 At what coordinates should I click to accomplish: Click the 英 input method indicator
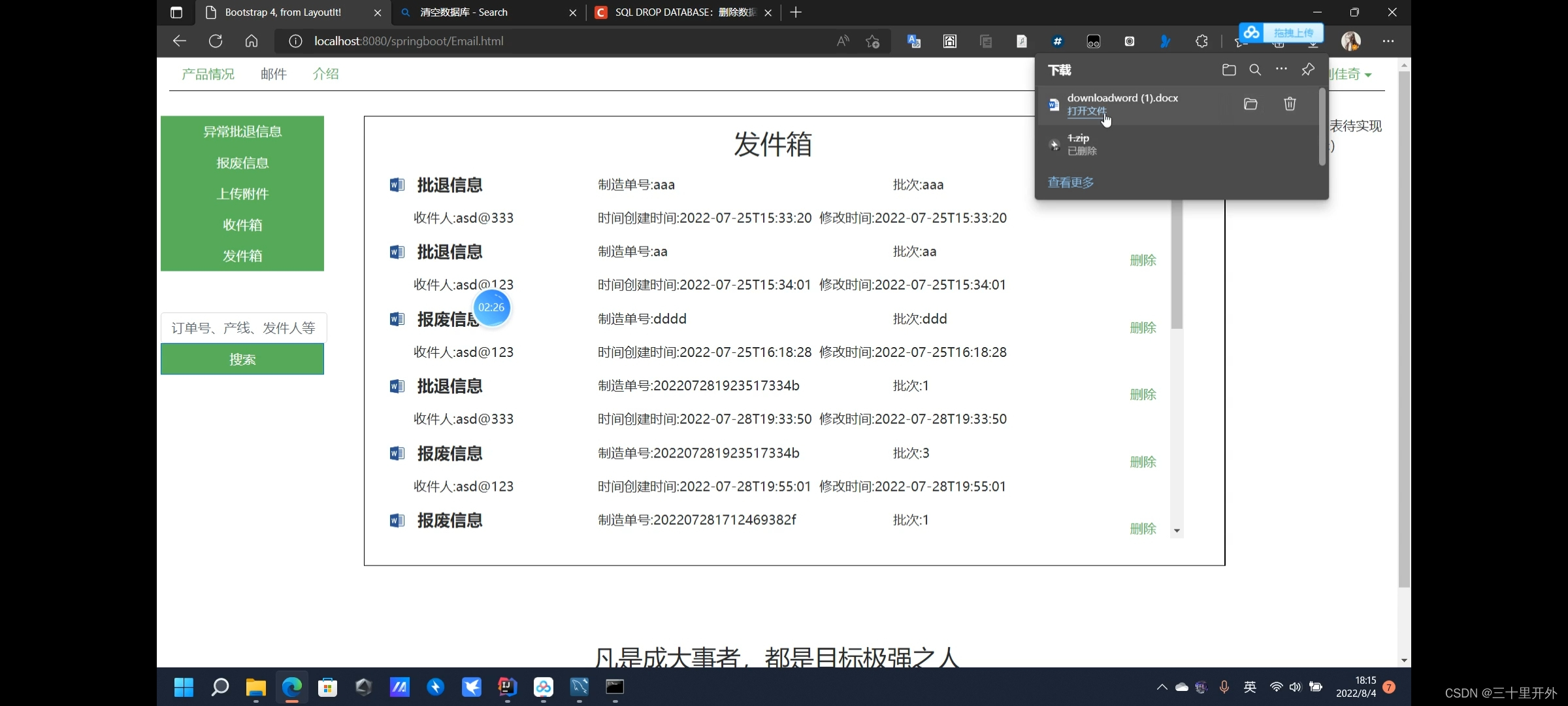1250,687
